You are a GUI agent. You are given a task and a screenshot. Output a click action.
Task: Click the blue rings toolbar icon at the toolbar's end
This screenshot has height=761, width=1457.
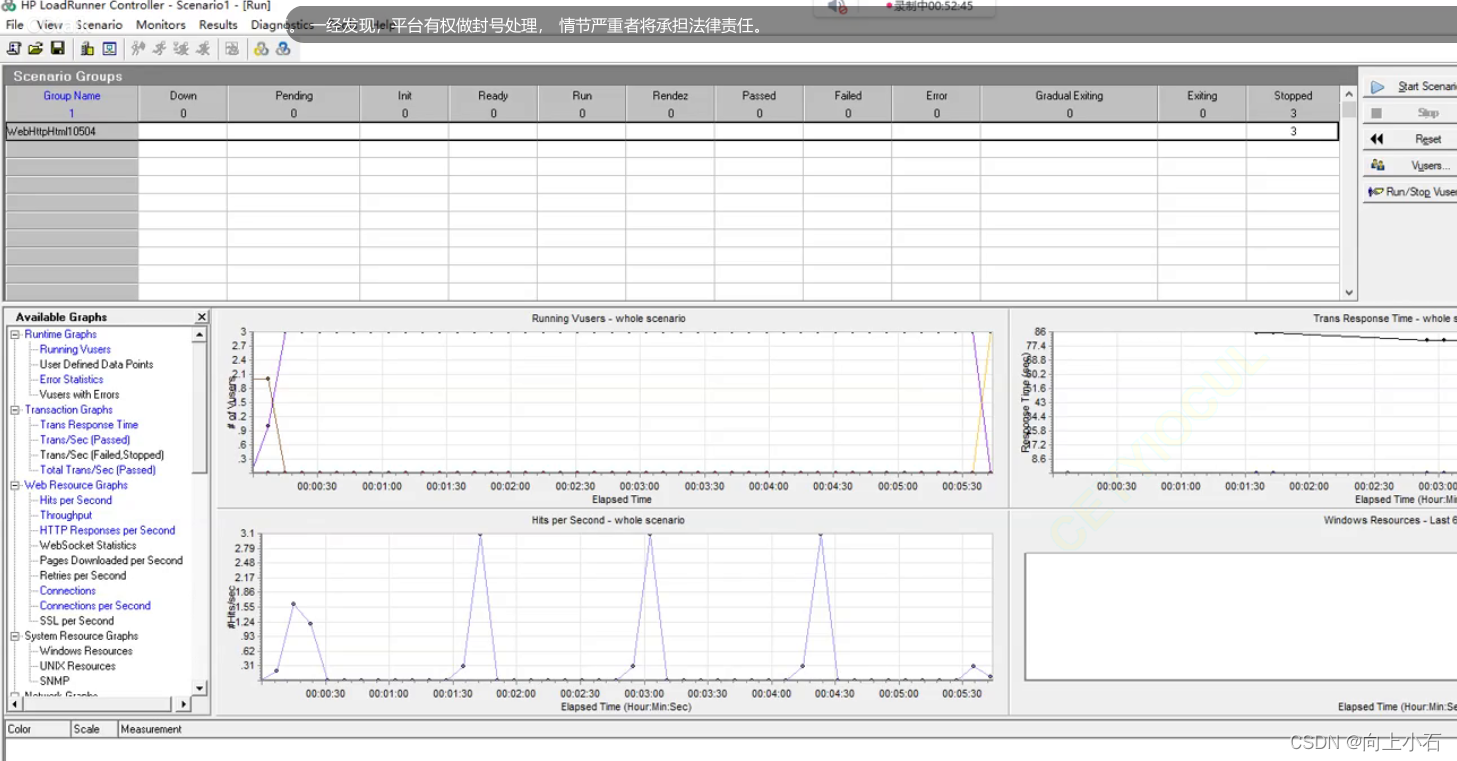point(283,48)
